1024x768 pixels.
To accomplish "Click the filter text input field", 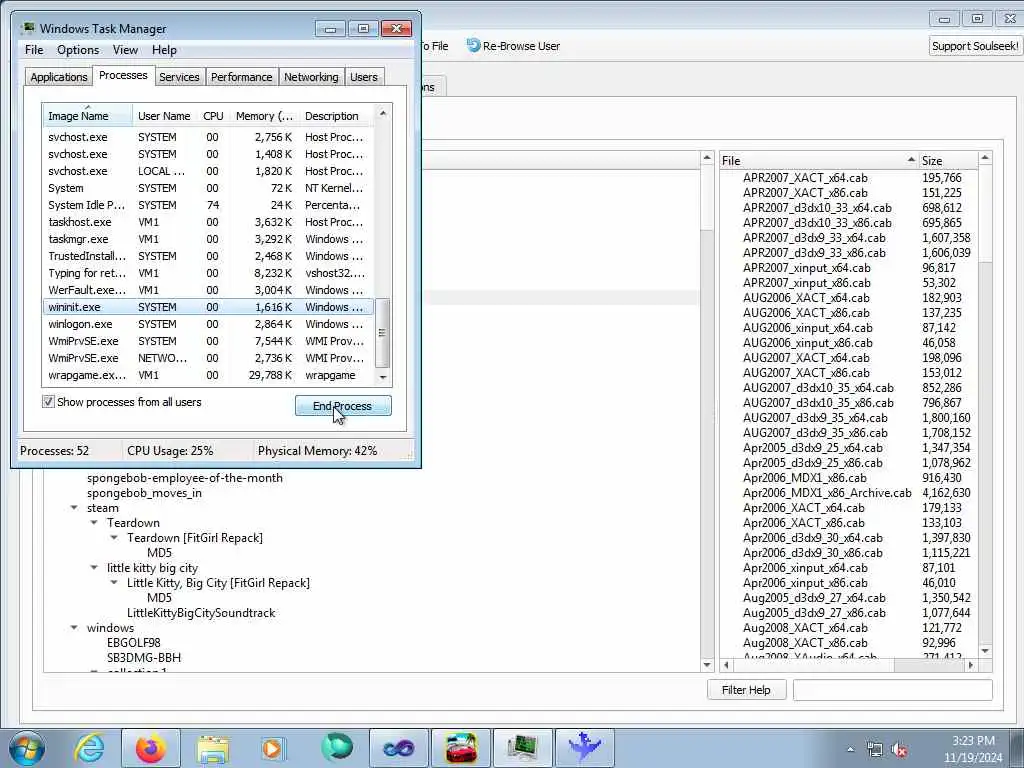I will pyautogui.click(x=892, y=690).
